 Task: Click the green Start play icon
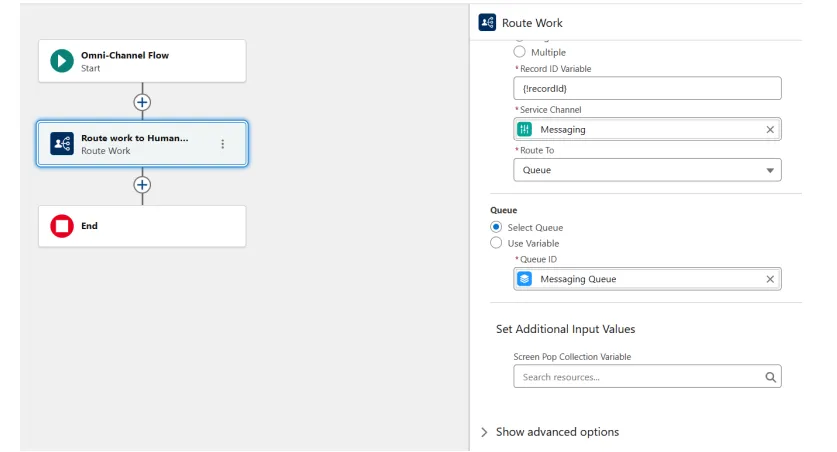pyautogui.click(x=62, y=61)
